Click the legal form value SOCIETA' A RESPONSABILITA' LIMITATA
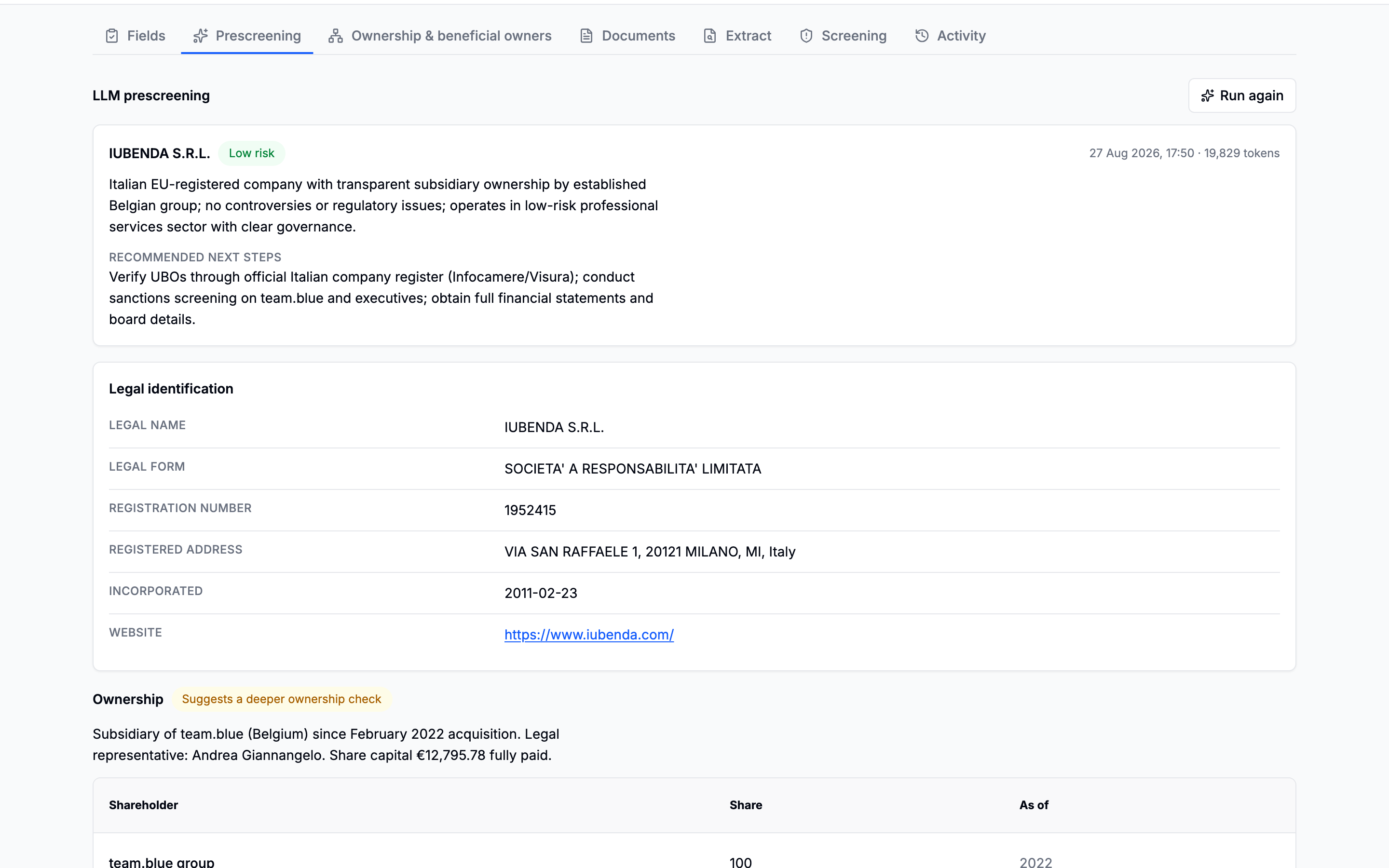 [x=632, y=468]
